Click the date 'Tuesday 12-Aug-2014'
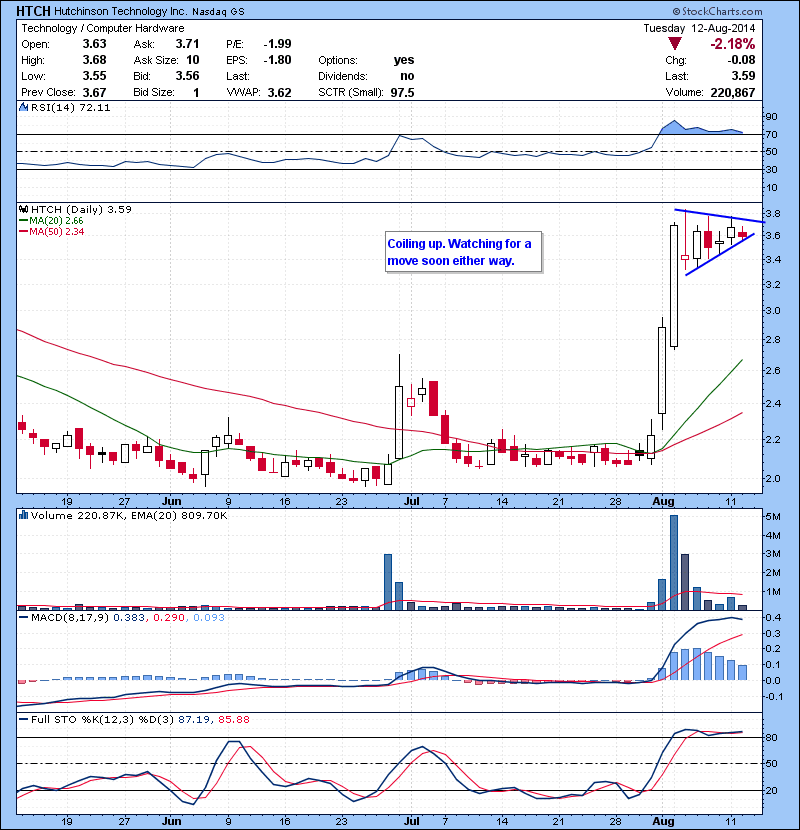 [x=699, y=29]
